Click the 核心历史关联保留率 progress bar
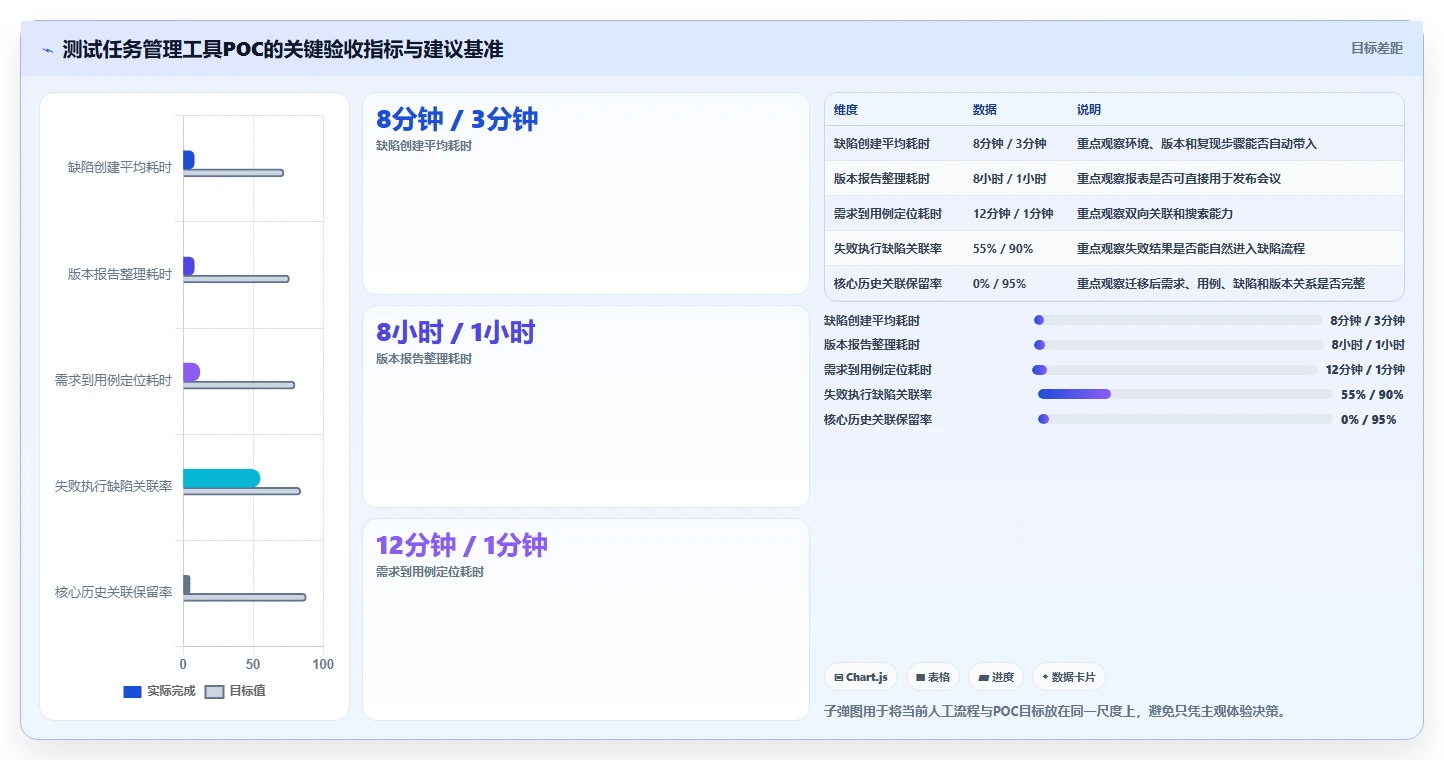 1185,419
